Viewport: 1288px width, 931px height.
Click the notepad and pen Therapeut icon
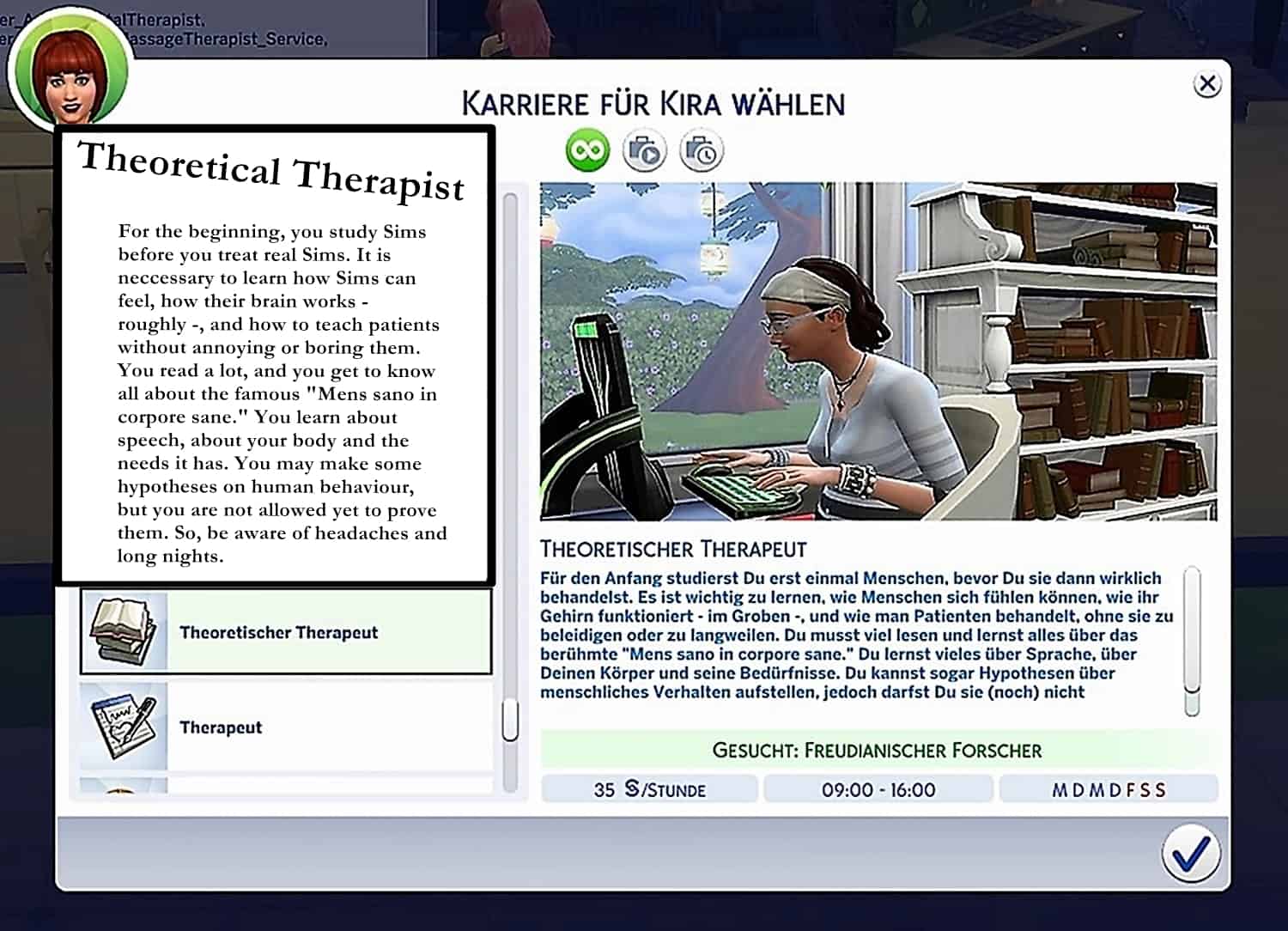(124, 727)
